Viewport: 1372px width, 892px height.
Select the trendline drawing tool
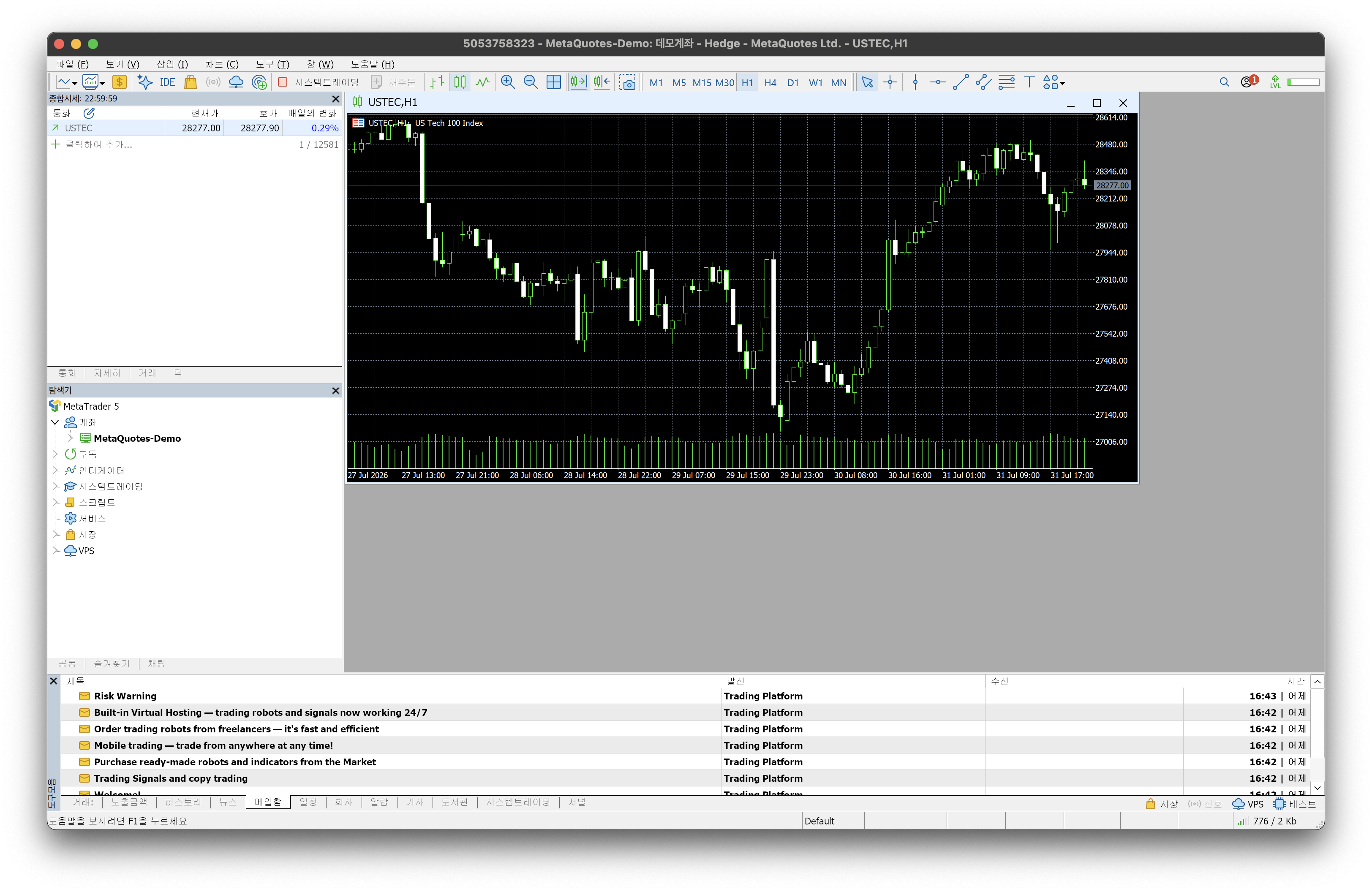tap(961, 82)
